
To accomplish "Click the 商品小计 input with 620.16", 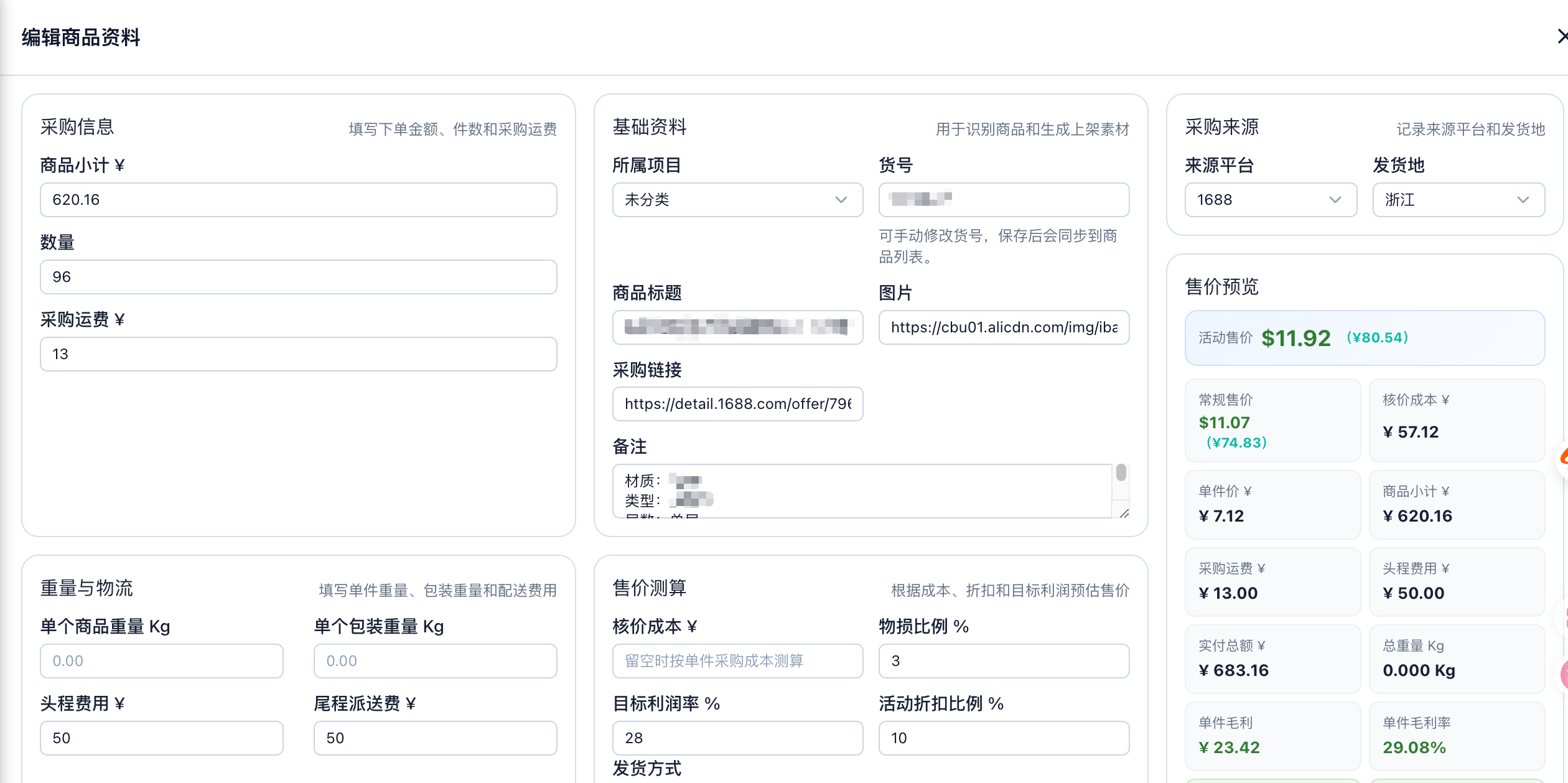I will (x=299, y=200).
